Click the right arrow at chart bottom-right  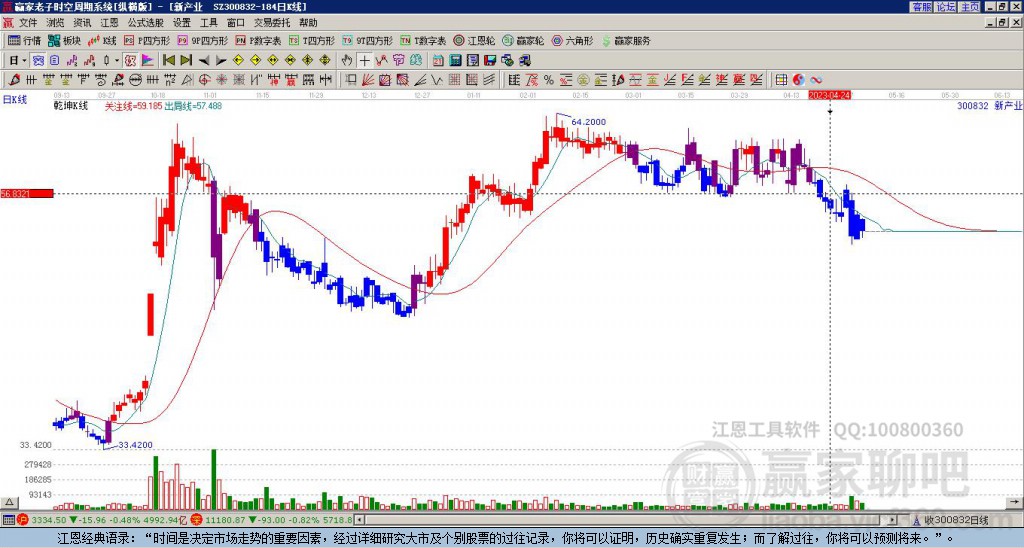click(1015, 502)
